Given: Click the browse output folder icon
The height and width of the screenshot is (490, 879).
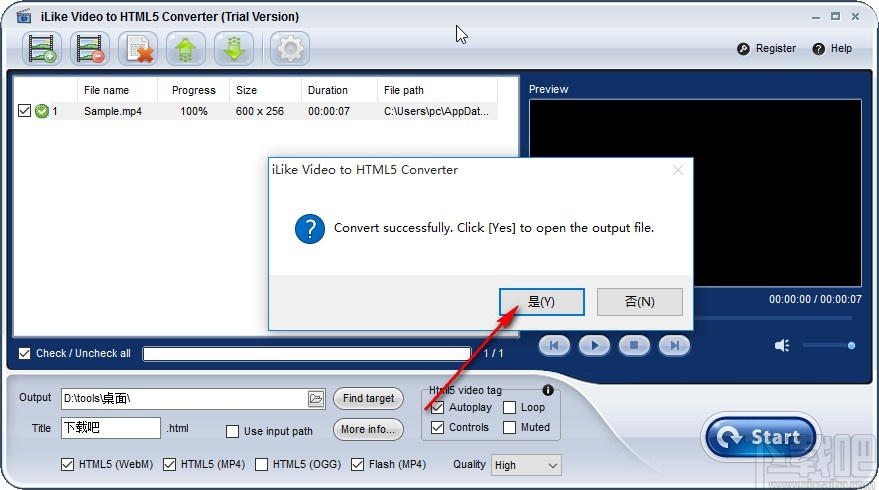Looking at the screenshot, I should tap(316, 399).
